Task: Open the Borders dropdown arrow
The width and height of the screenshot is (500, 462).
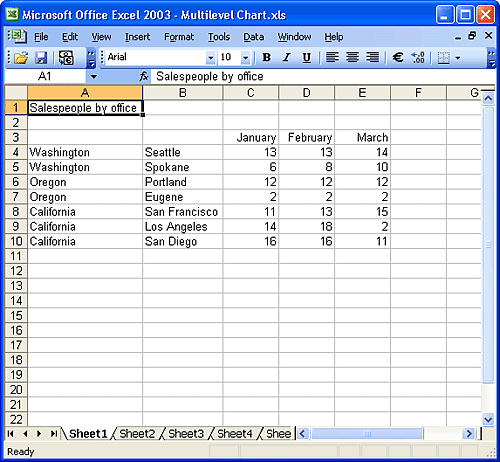Action: (458, 58)
